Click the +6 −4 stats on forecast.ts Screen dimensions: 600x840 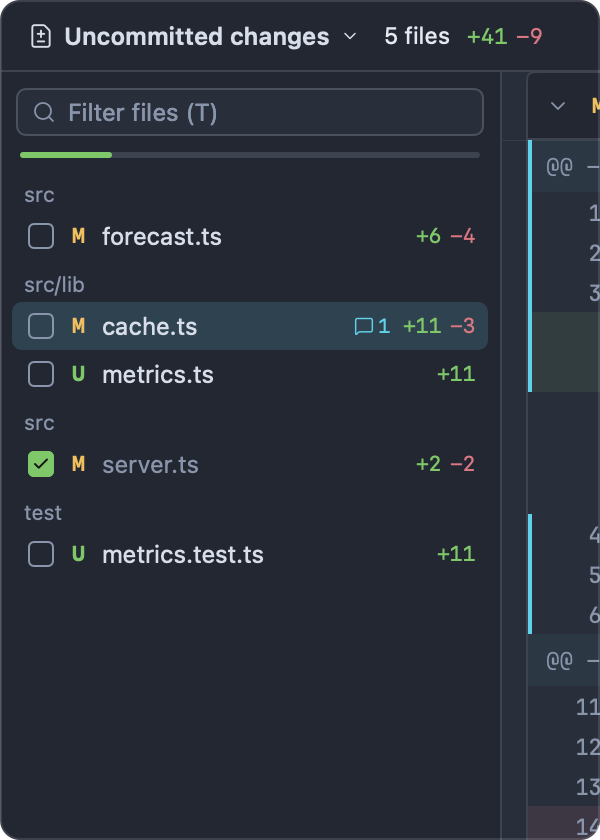coord(446,236)
